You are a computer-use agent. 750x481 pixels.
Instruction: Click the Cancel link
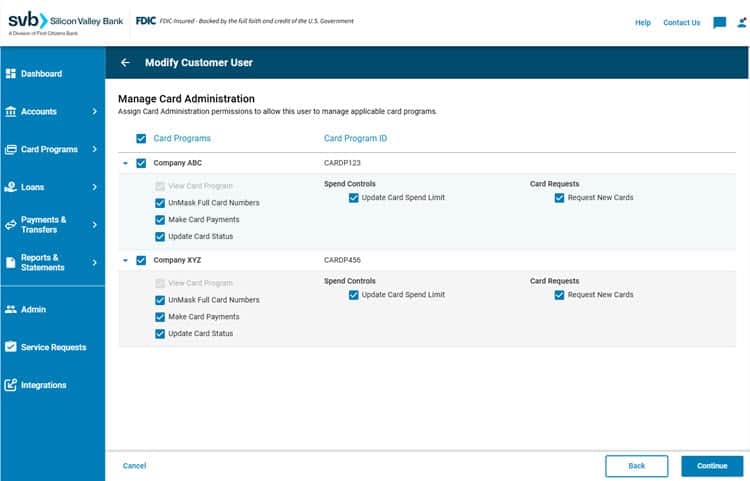(134, 466)
